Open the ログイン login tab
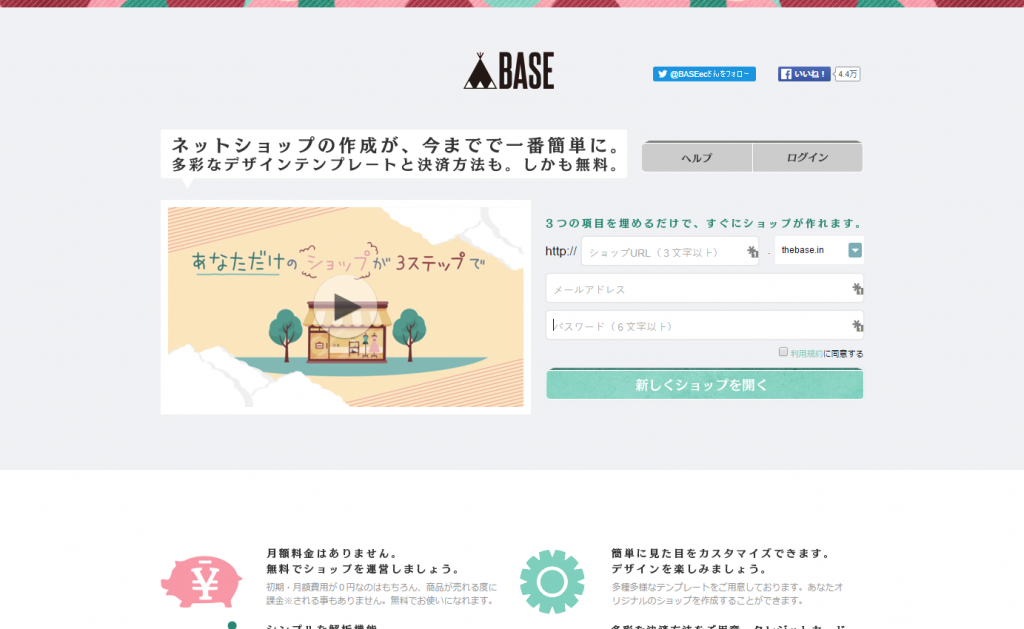The image size is (1024, 629). 807,157
